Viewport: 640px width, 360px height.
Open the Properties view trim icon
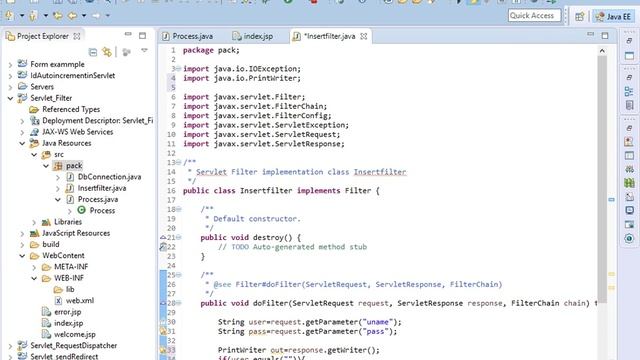pos(629,156)
